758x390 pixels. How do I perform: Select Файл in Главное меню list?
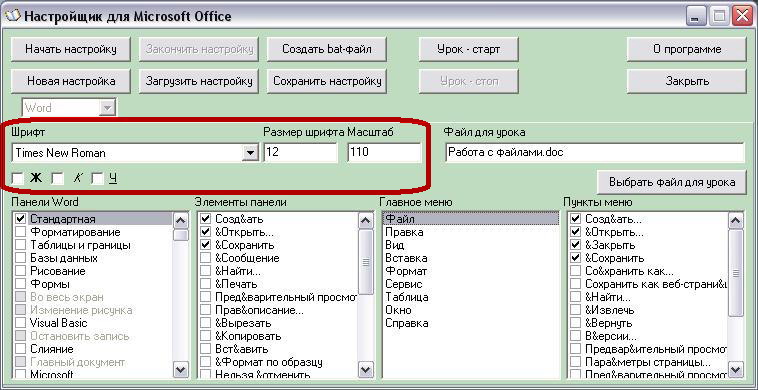[470, 219]
